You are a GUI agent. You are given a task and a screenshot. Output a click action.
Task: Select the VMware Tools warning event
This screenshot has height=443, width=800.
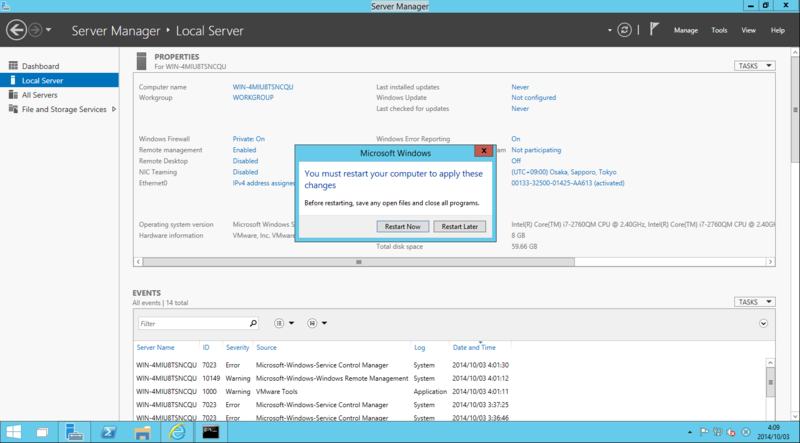pyautogui.click(x=322, y=392)
